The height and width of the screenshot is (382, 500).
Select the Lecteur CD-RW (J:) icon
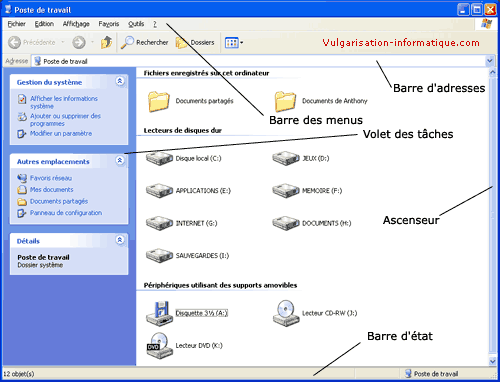tap(286, 313)
